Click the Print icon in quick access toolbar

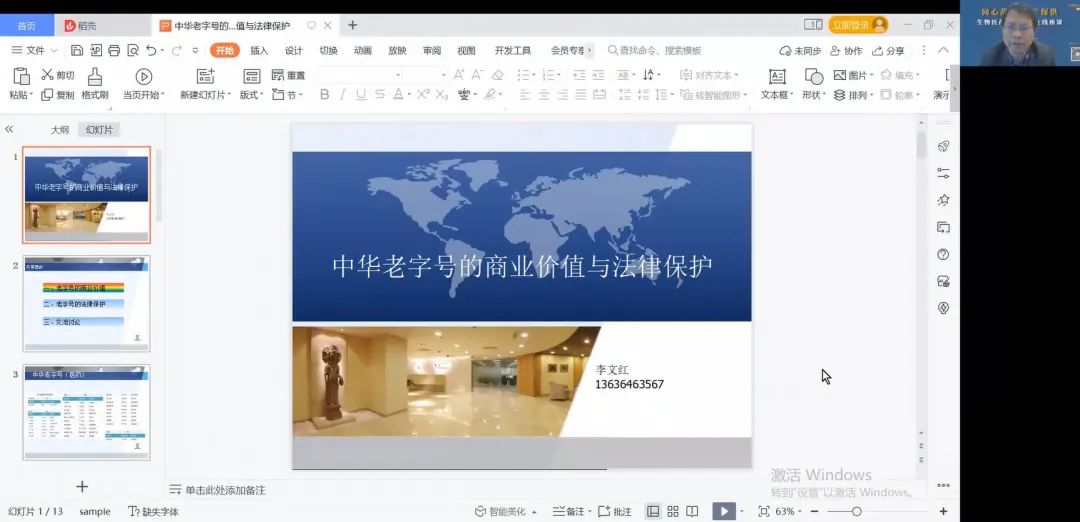[x=113, y=51]
